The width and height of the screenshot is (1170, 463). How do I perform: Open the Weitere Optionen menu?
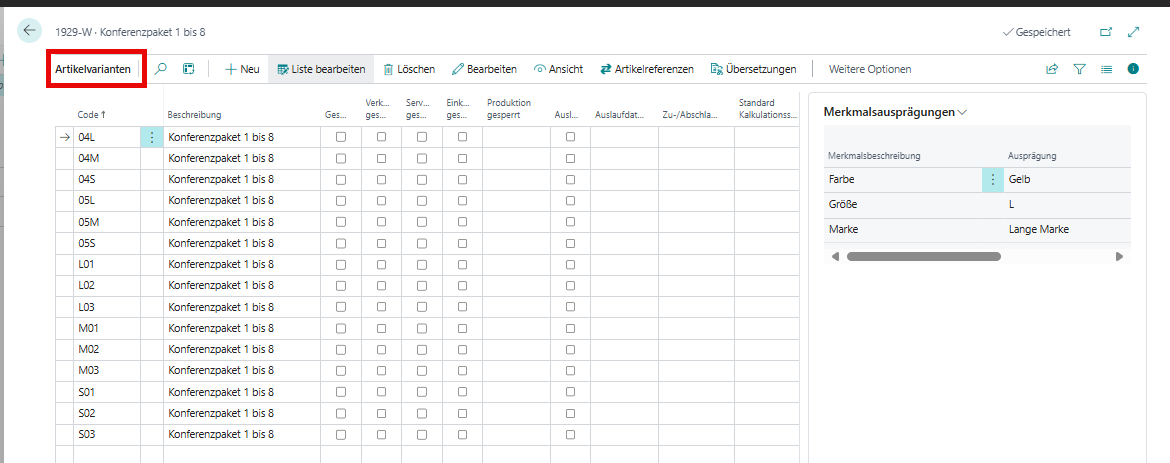869,69
